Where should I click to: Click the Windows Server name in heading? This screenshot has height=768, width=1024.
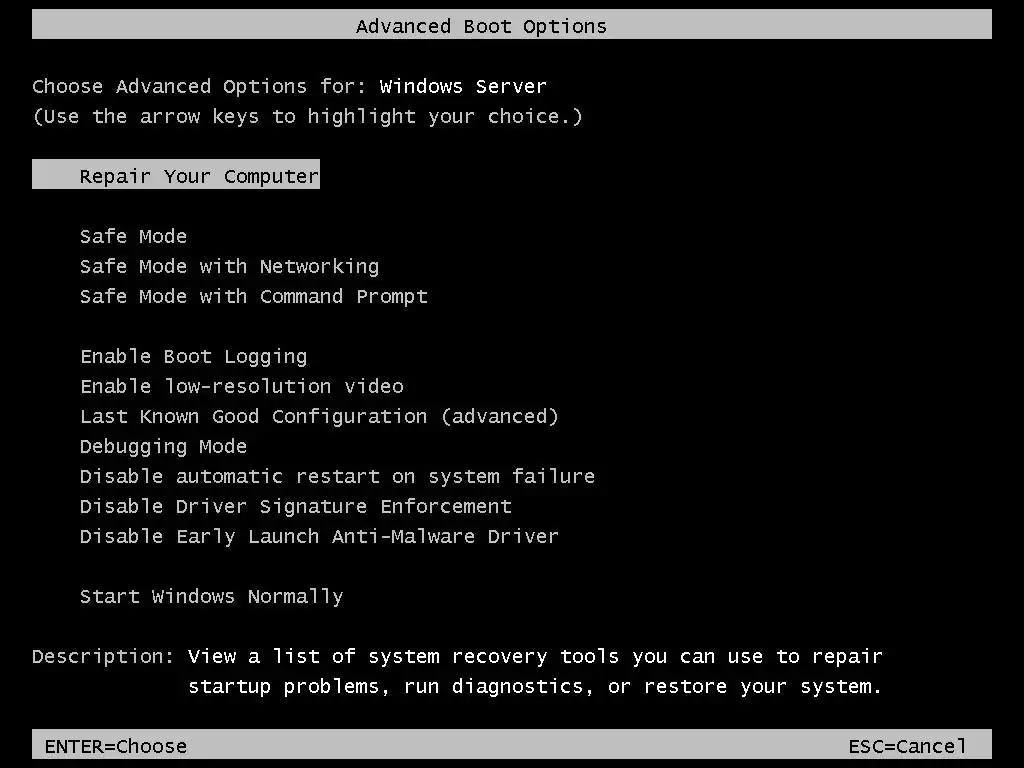(x=463, y=86)
